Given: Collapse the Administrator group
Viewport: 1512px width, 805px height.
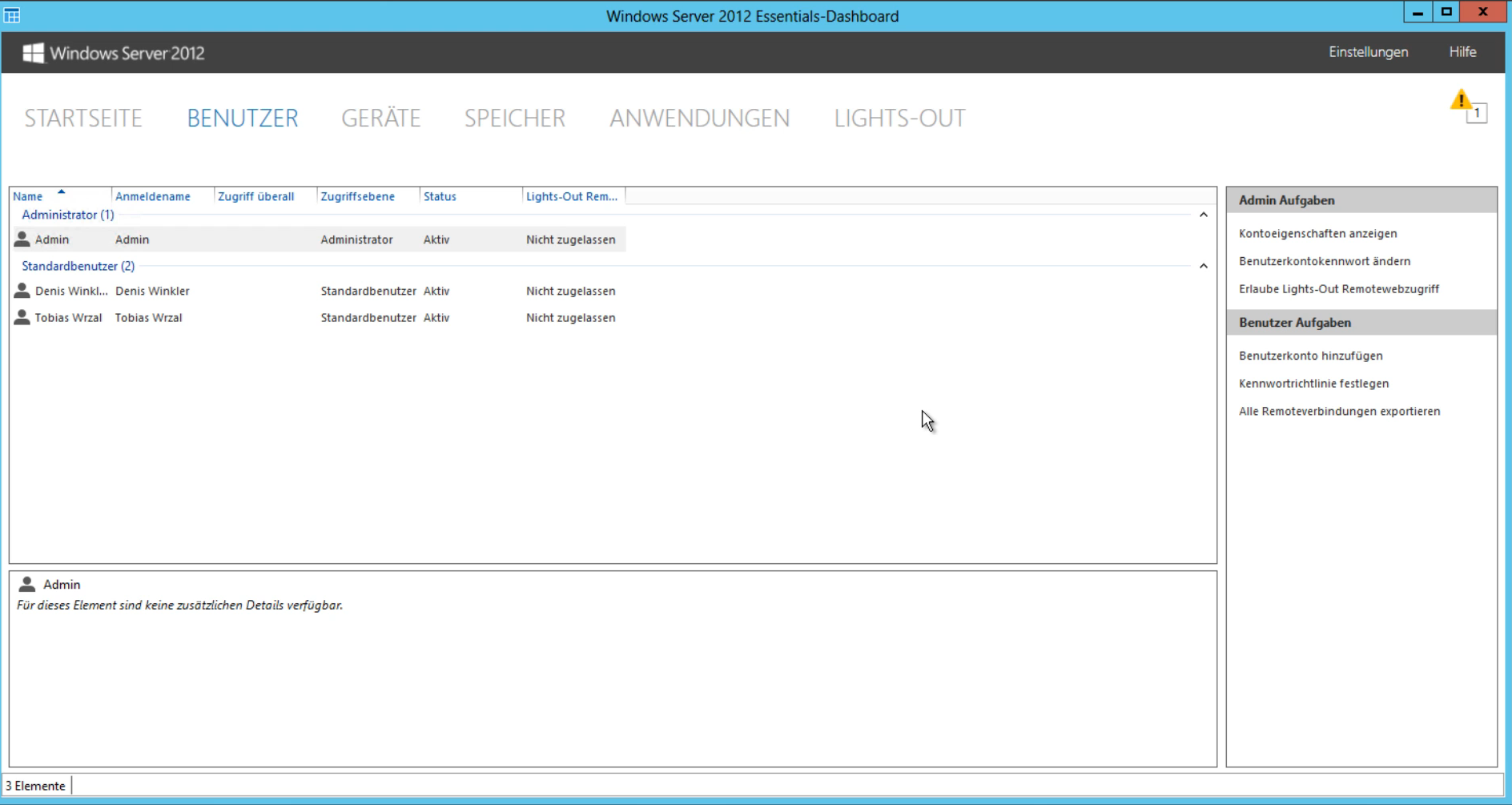Looking at the screenshot, I should click(x=1203, y=215).
